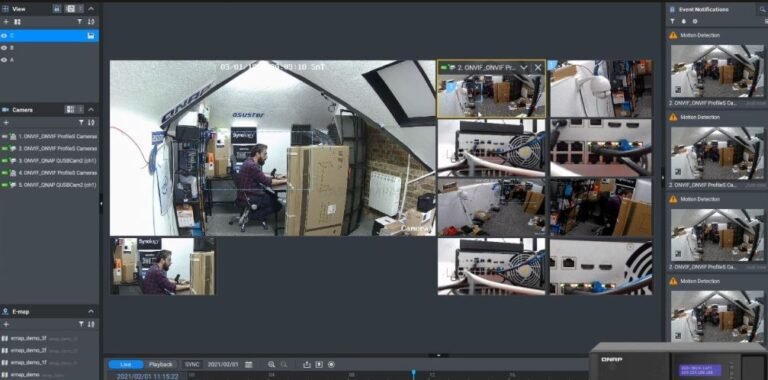
Task: Select camera 4 ONVIF Profile S in list
Action: click(49, 173)
